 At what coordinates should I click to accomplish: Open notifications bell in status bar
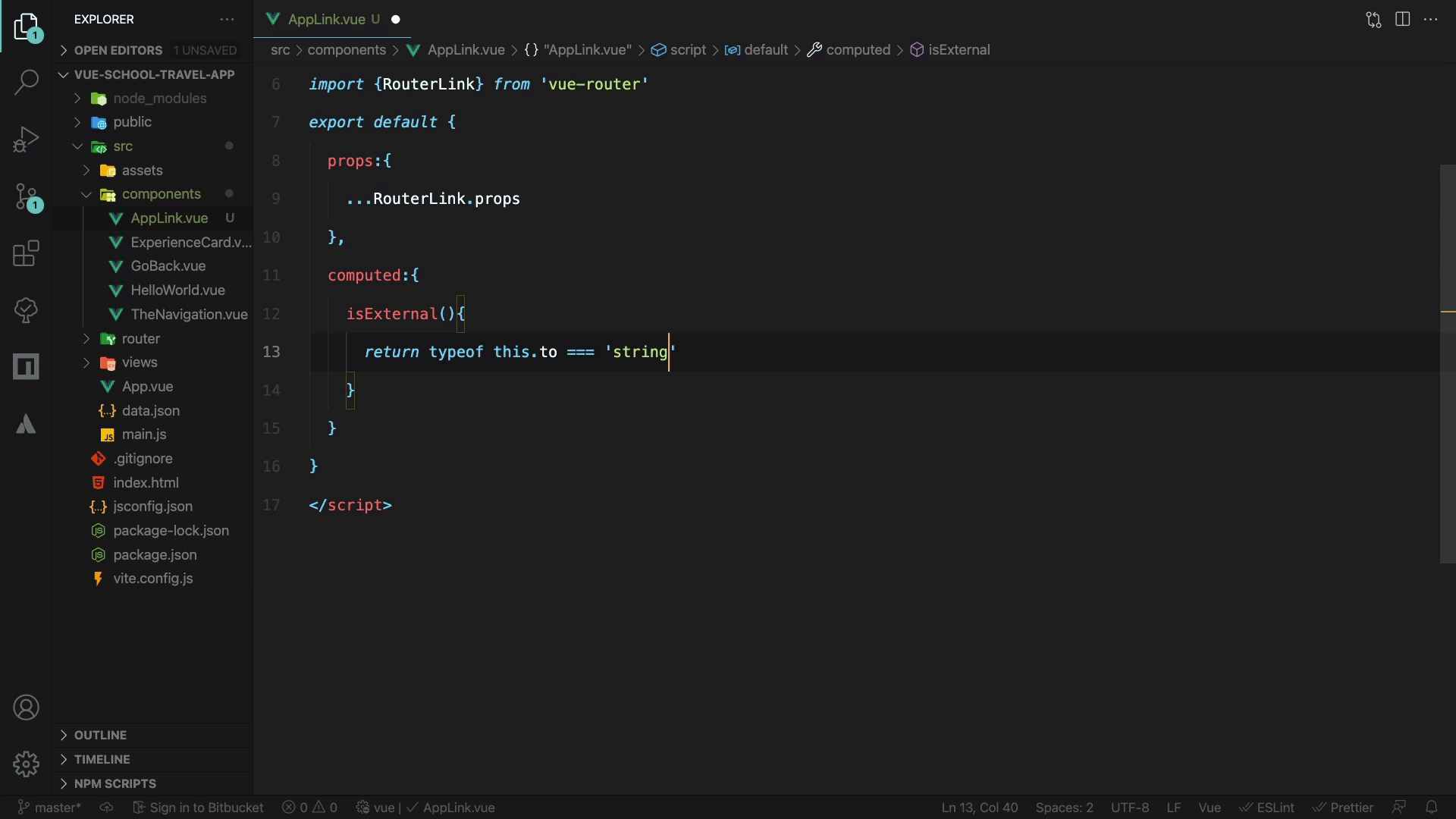pos(1431,808)
